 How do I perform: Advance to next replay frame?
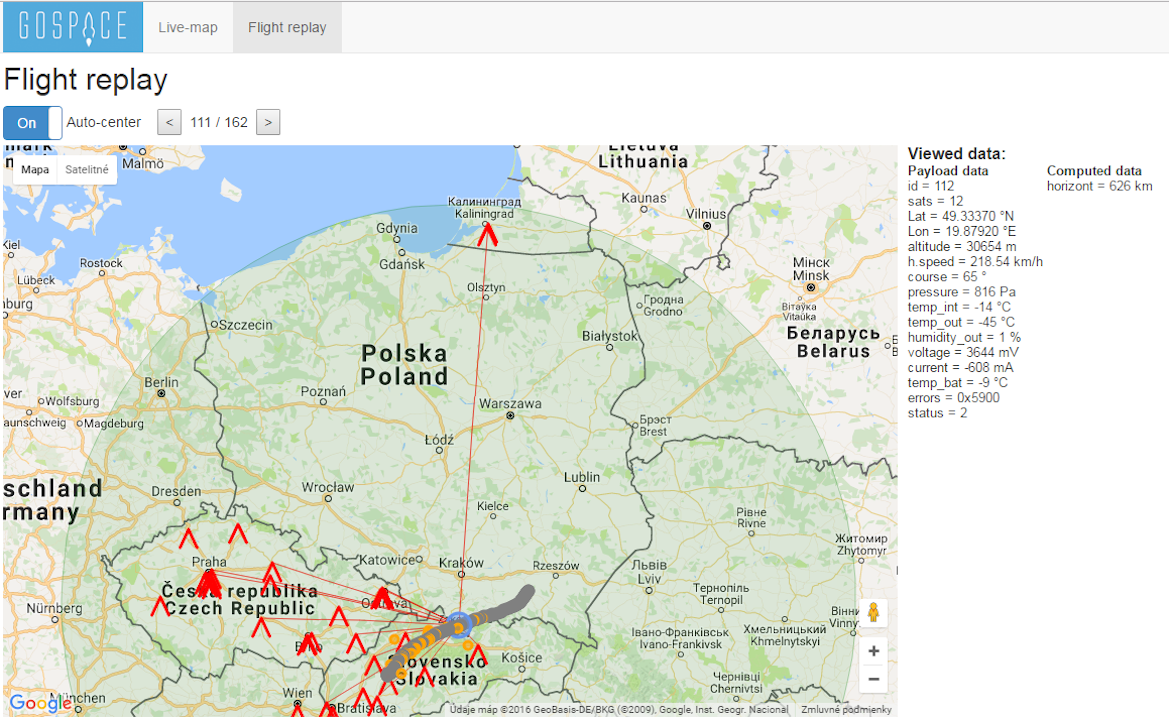[x=267, y=123]
